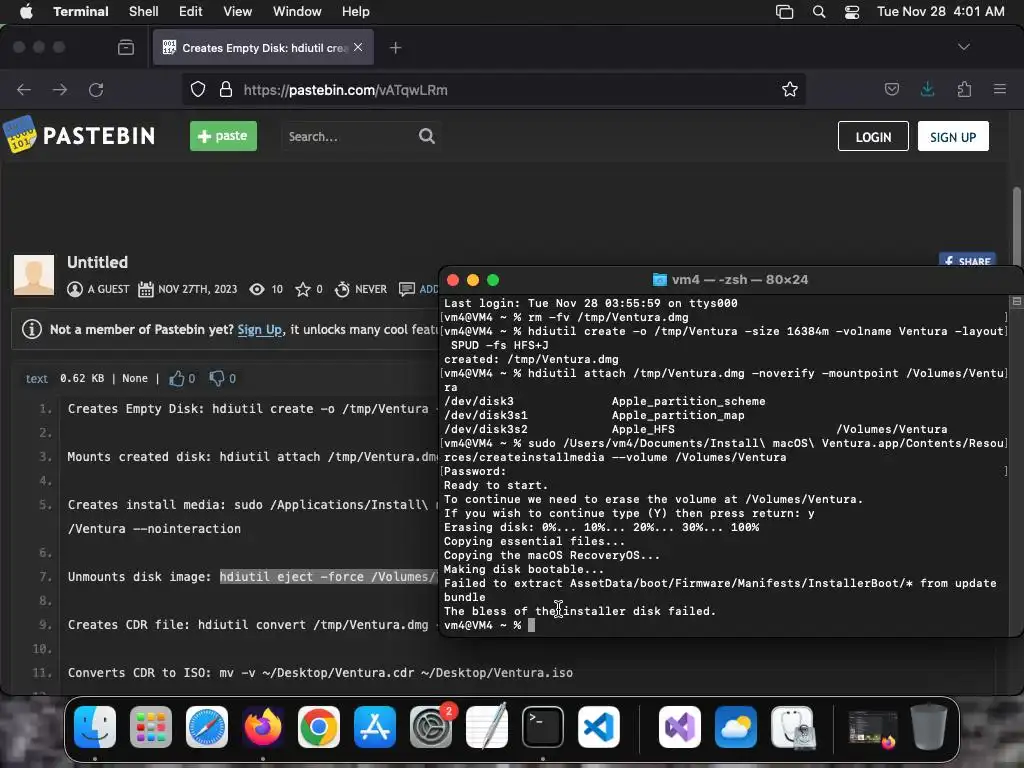Open Firefox from the Dock
The width and height of the screenshot is (1024, 768).
[x=263, y=727]
